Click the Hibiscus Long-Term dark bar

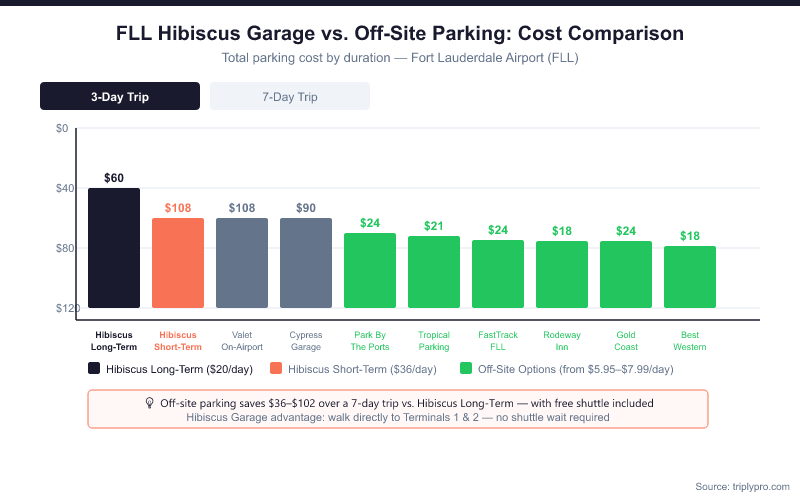tap(114, 248)
